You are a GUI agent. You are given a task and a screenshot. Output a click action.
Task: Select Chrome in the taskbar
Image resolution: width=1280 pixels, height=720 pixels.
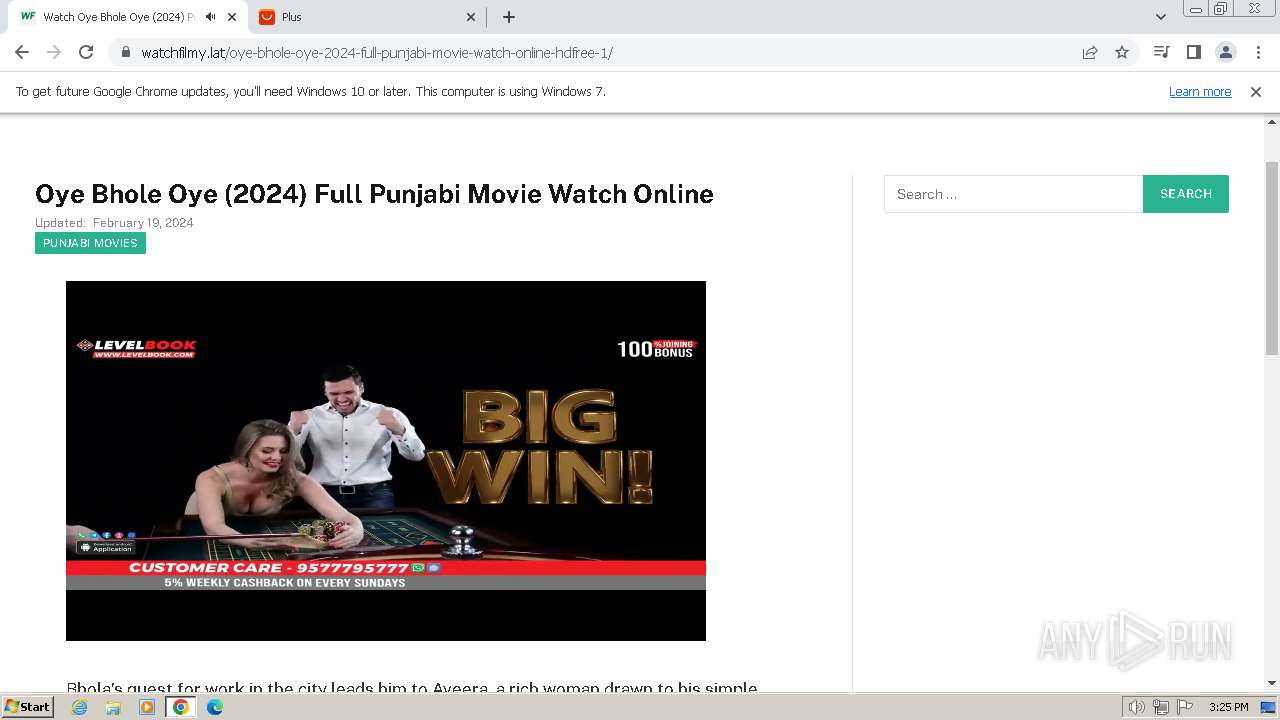click(181, 707)
